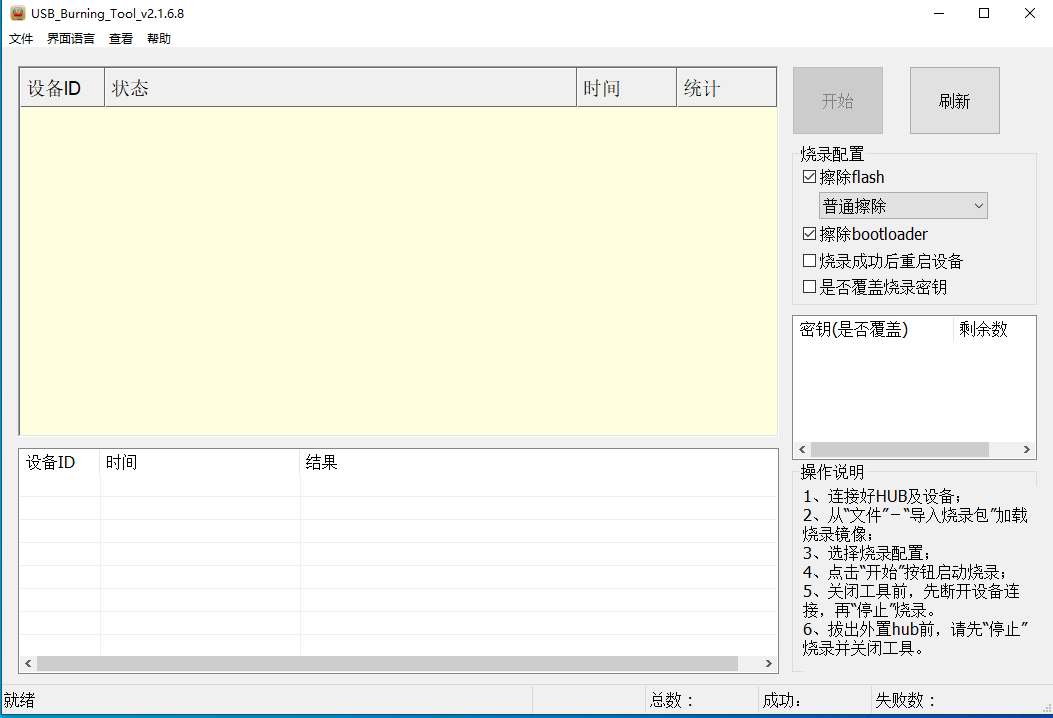Click the 刷新 refresh button
Screen dimensions: 1053x718
pos(954,100)
